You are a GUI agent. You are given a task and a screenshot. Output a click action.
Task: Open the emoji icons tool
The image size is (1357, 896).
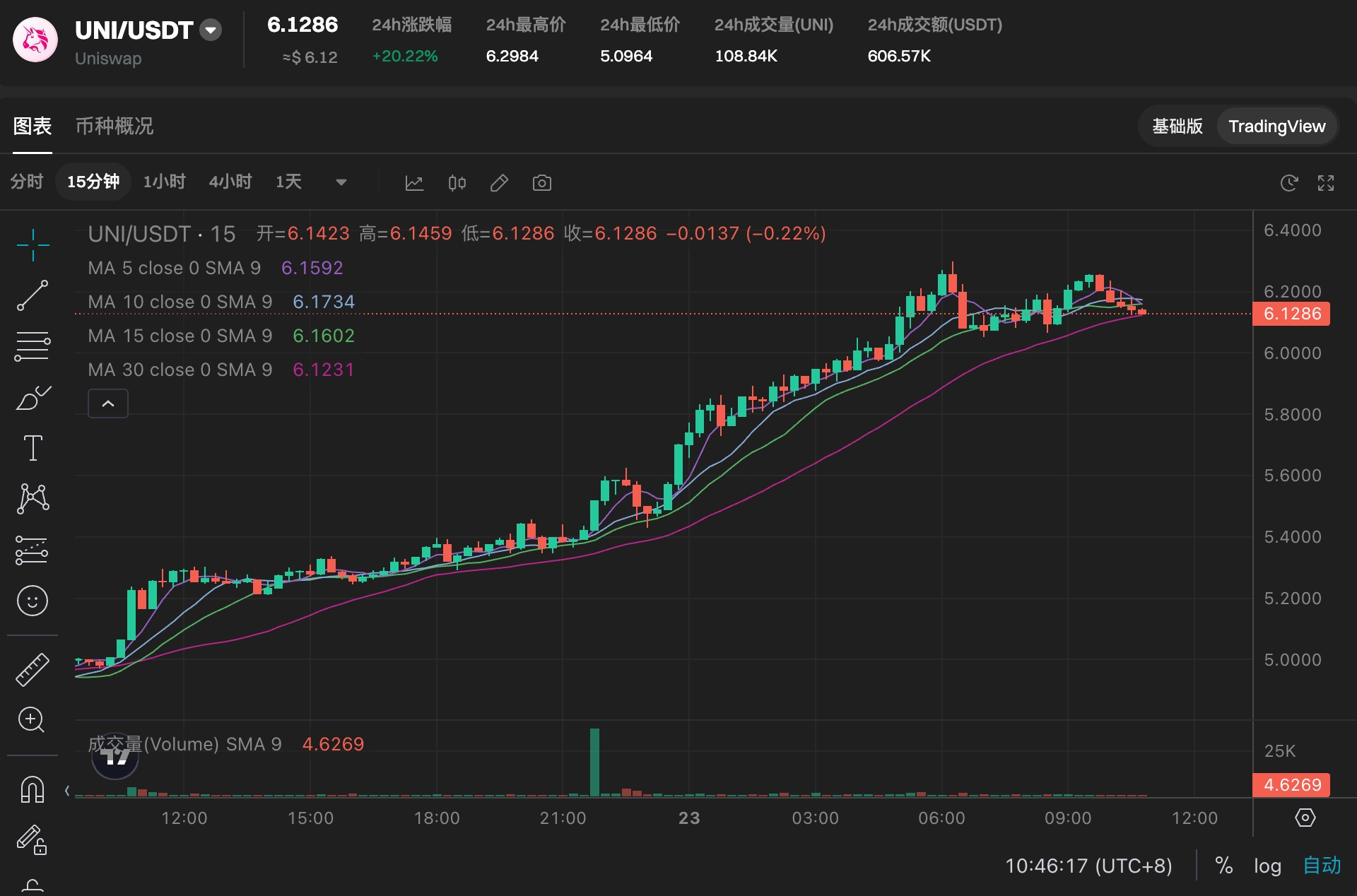pos(33,601)
